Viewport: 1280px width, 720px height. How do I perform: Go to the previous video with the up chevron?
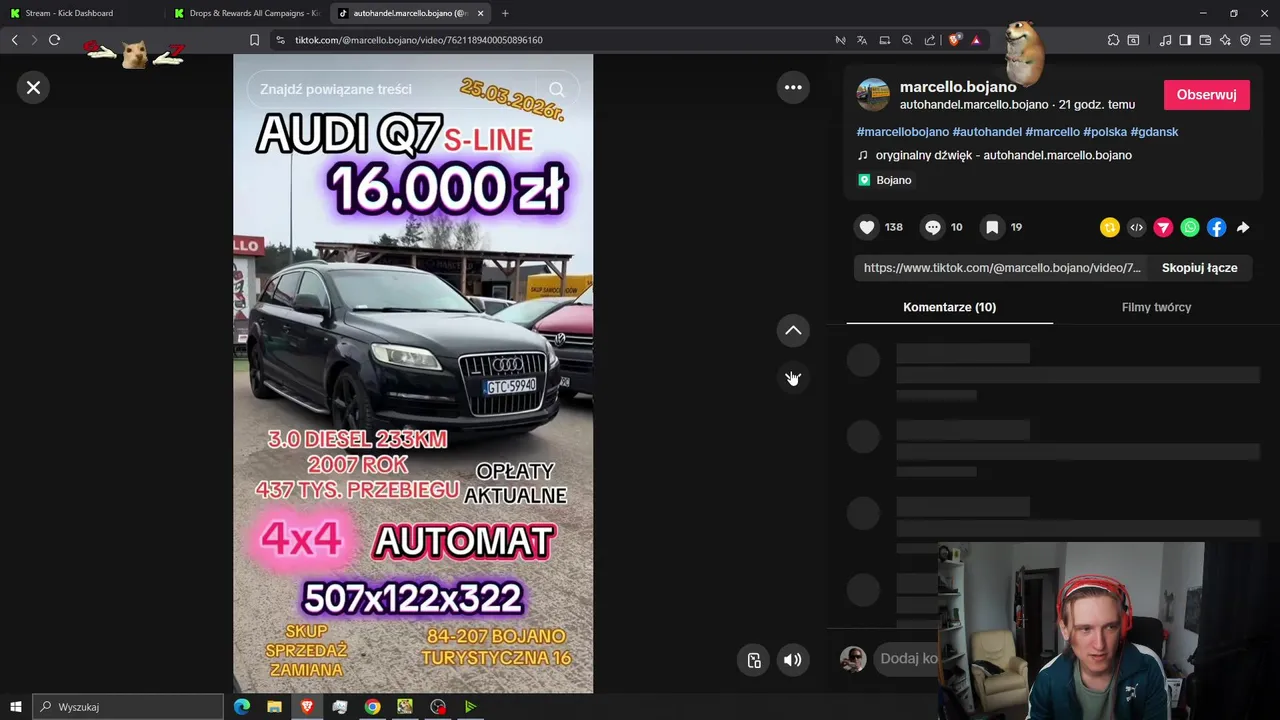pyautogui.click(x=793, y=330)
